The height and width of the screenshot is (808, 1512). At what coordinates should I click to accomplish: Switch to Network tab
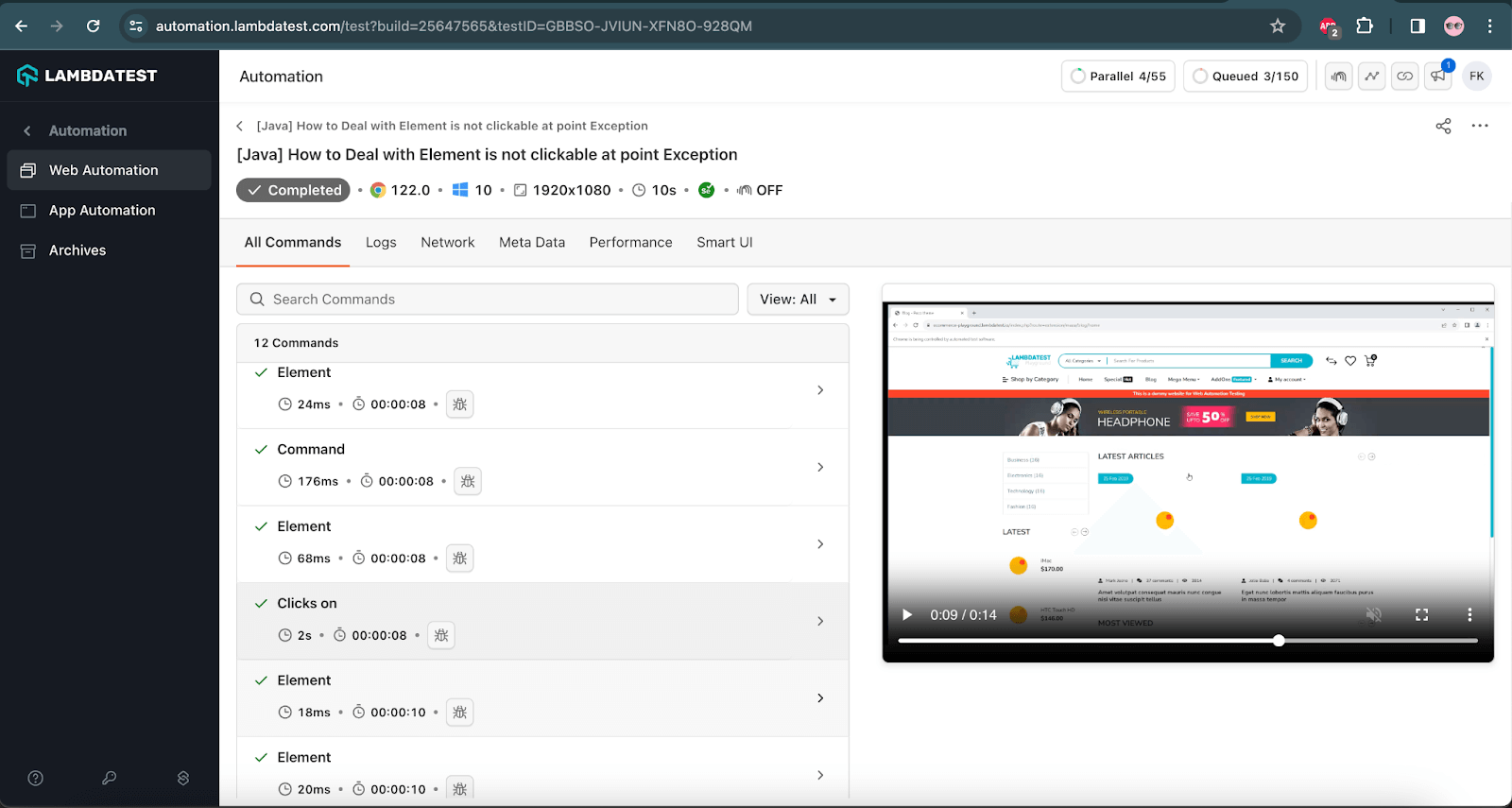[x=448, y=242]
